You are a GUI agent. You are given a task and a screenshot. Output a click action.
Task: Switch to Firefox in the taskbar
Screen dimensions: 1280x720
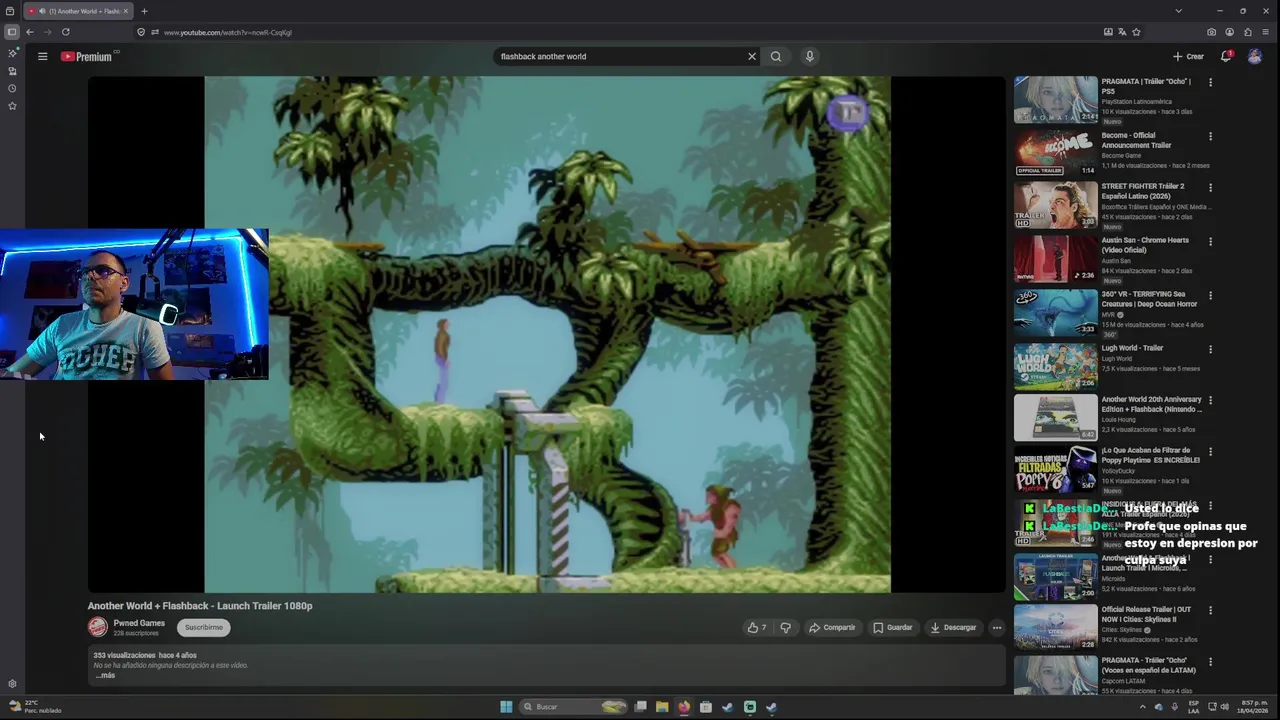pyautogui.click(x=684, y=707)
